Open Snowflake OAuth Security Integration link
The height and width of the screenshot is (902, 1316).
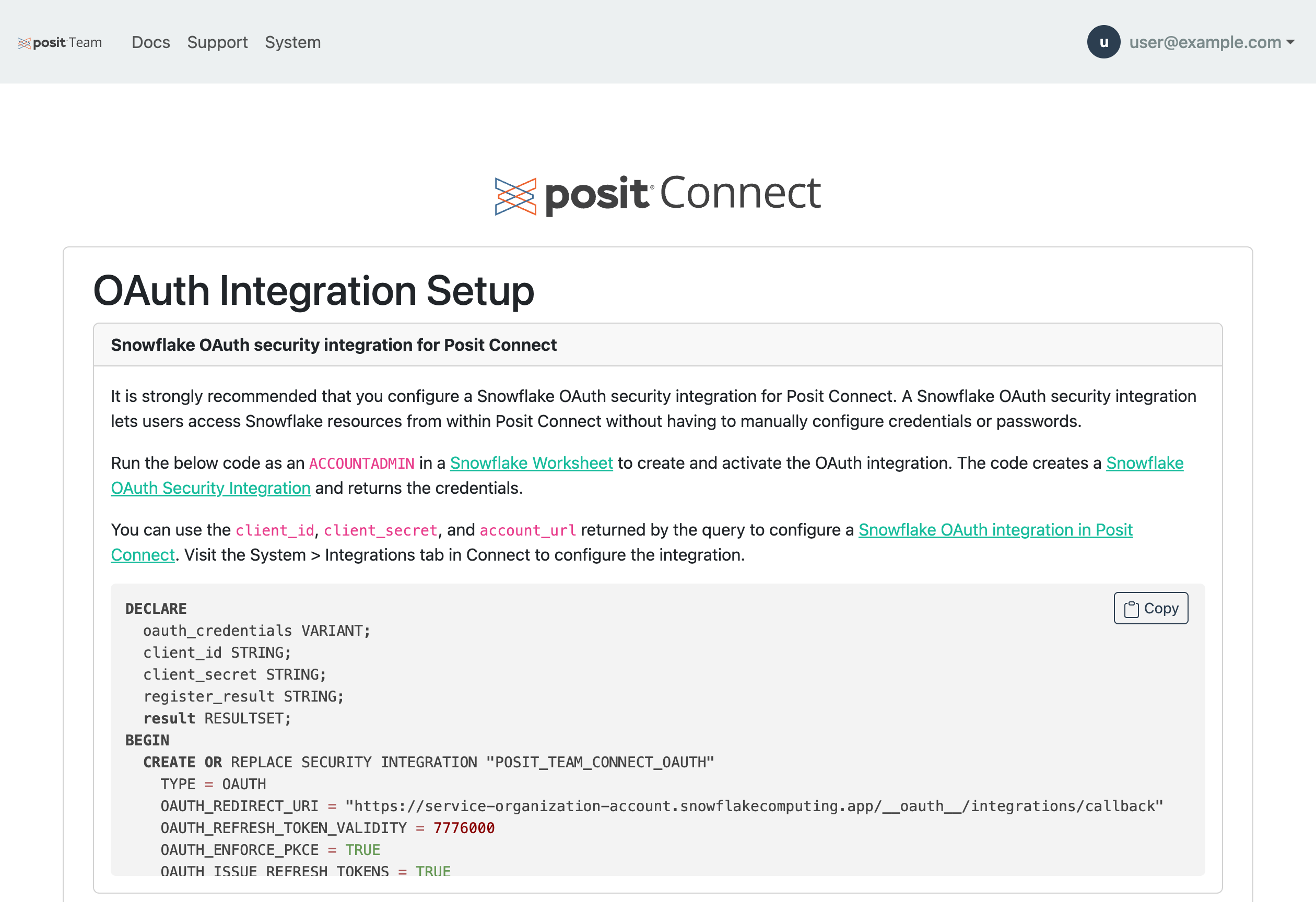pyautogui.click(x=210, y=488)
